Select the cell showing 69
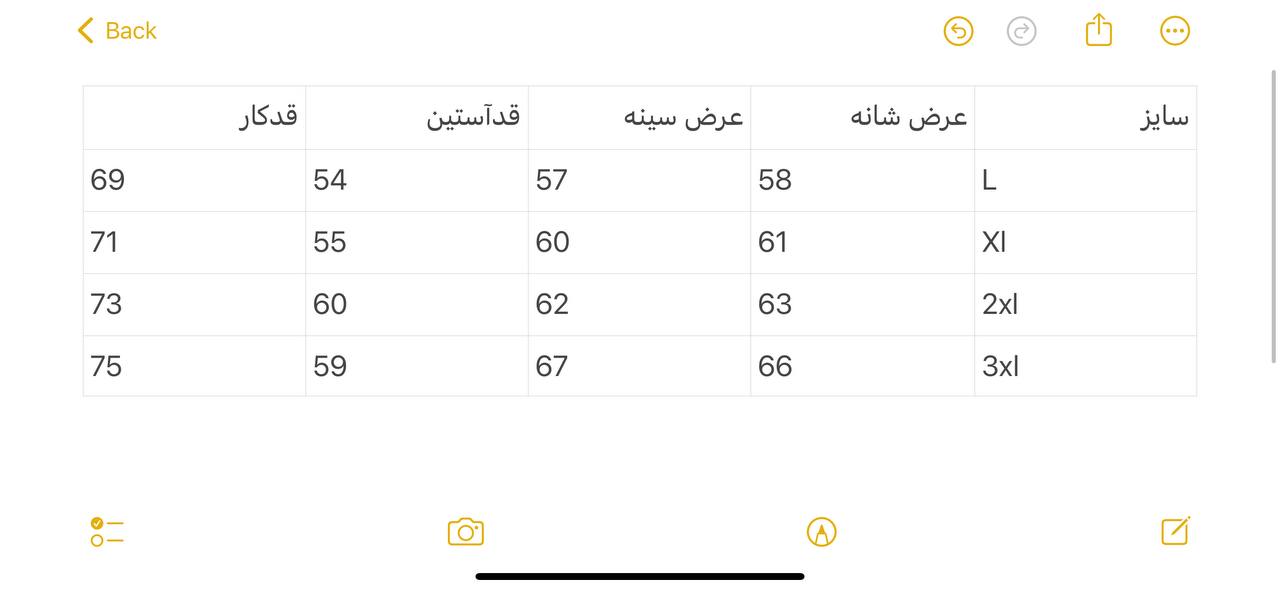1280x591 pixels. [195, 180]
